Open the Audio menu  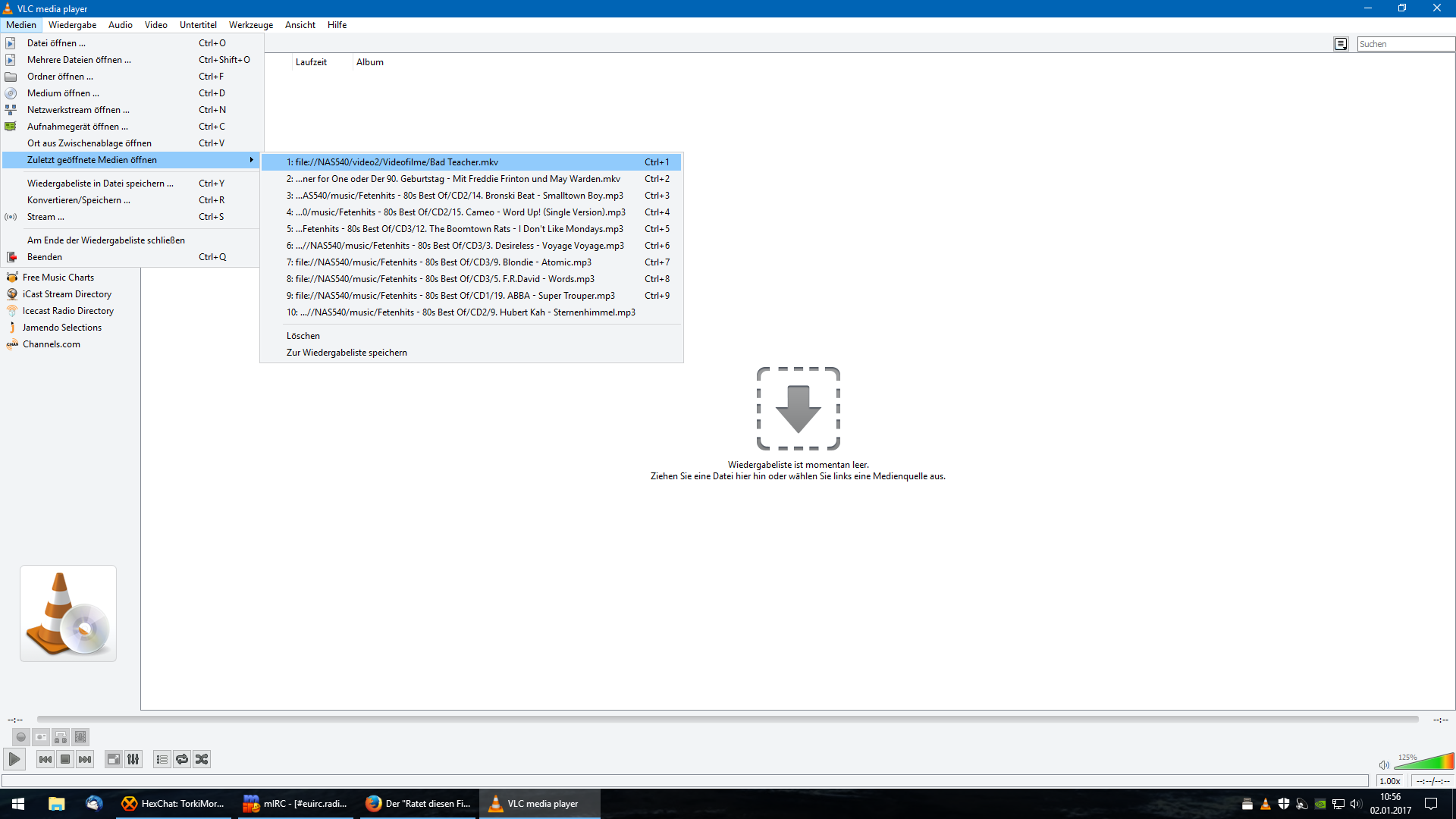[x=121, y=25]
